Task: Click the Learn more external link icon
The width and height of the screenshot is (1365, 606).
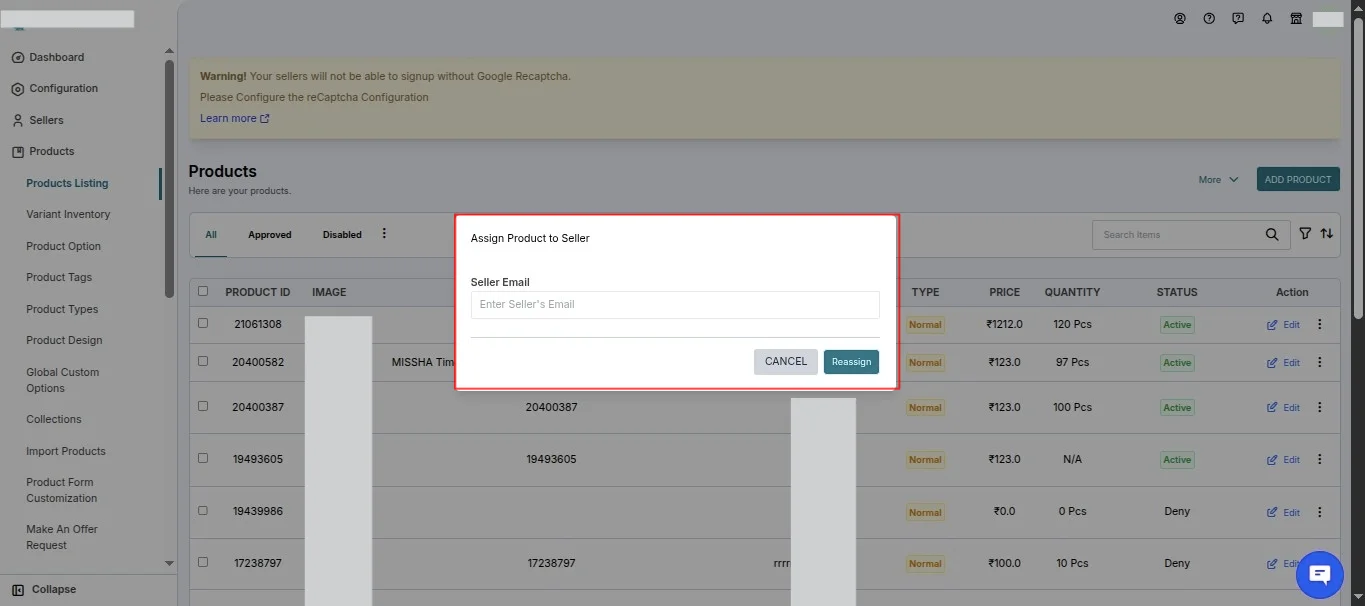Action: tap(265, 118)
